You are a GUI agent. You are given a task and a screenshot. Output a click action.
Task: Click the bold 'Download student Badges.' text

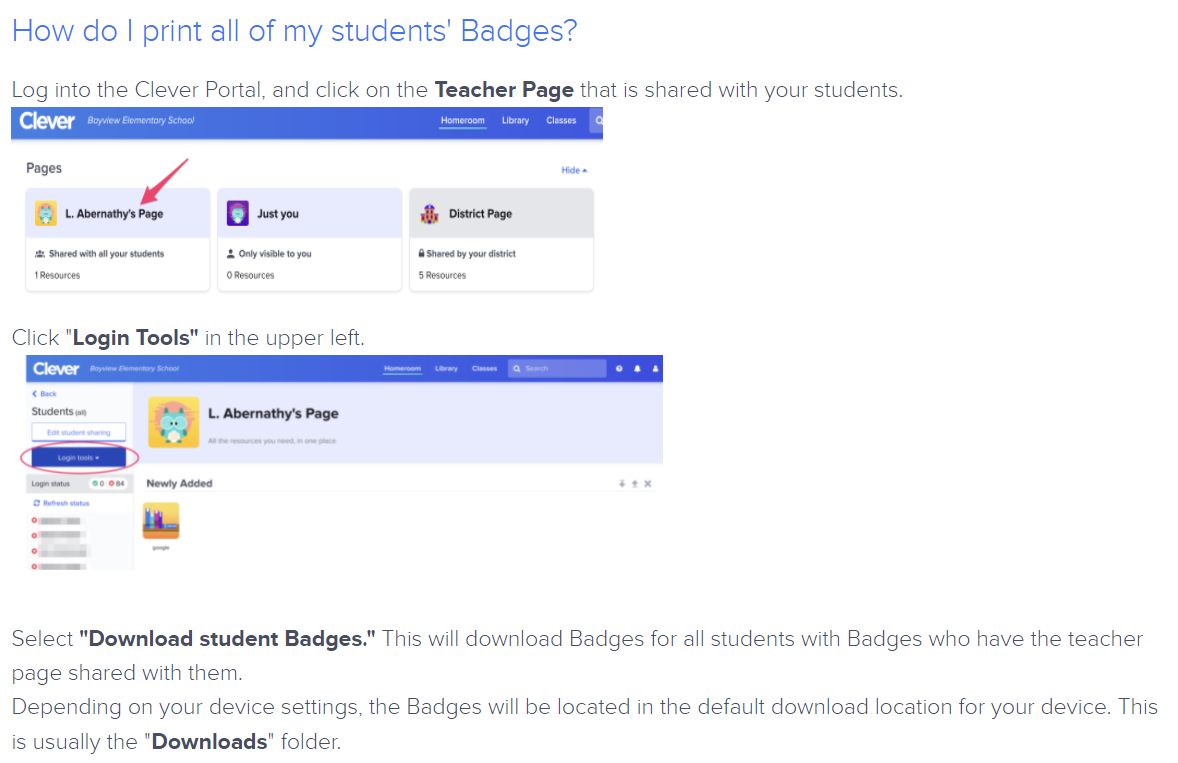[227, 639]
